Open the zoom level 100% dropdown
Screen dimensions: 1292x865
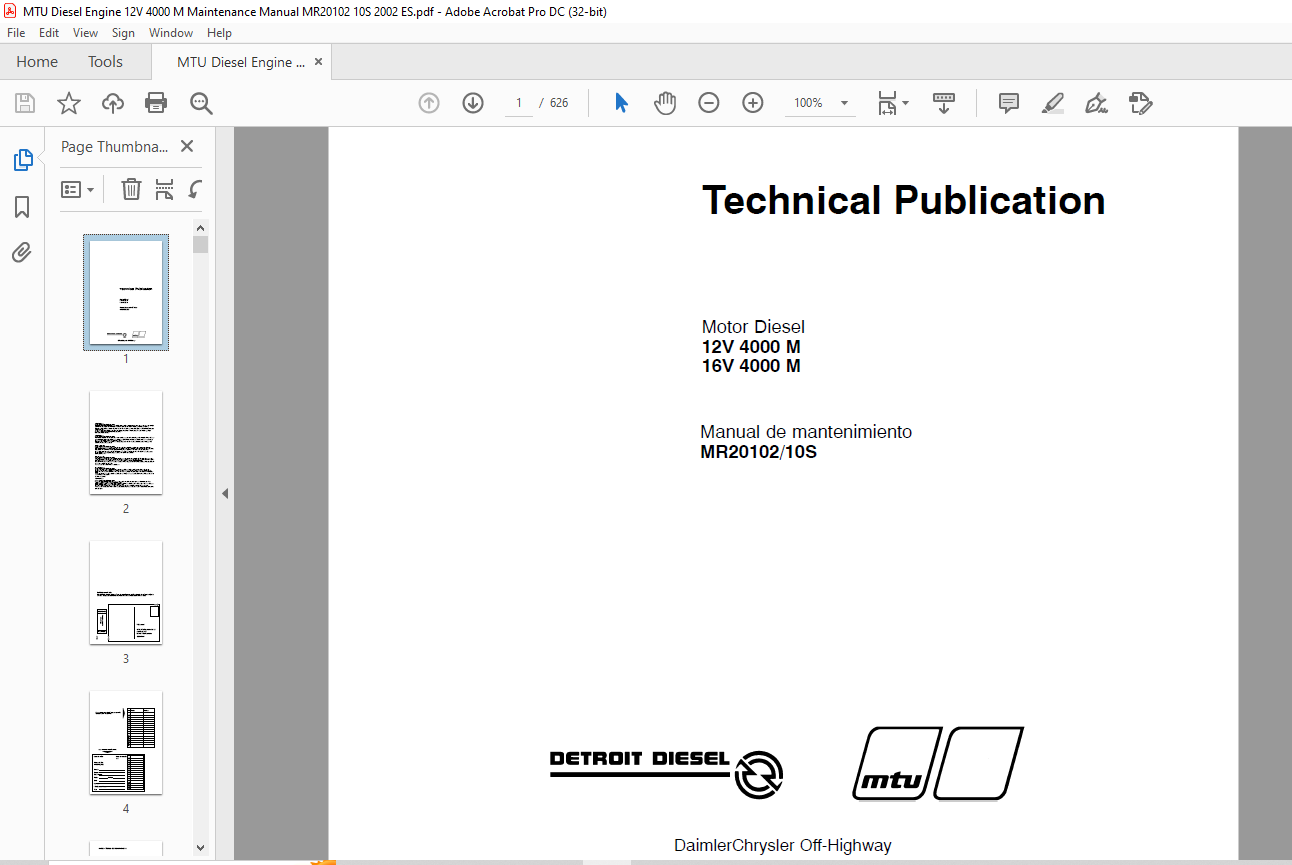click(844, 103)
